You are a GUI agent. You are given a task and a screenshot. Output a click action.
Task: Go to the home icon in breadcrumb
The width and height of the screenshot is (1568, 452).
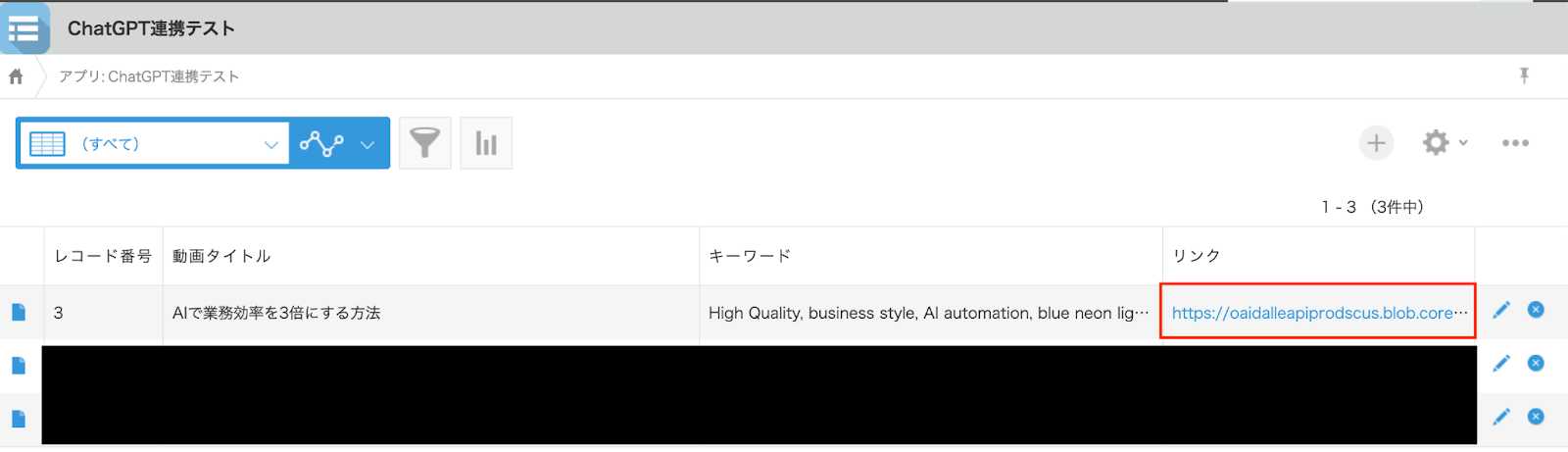pos(16,76)
